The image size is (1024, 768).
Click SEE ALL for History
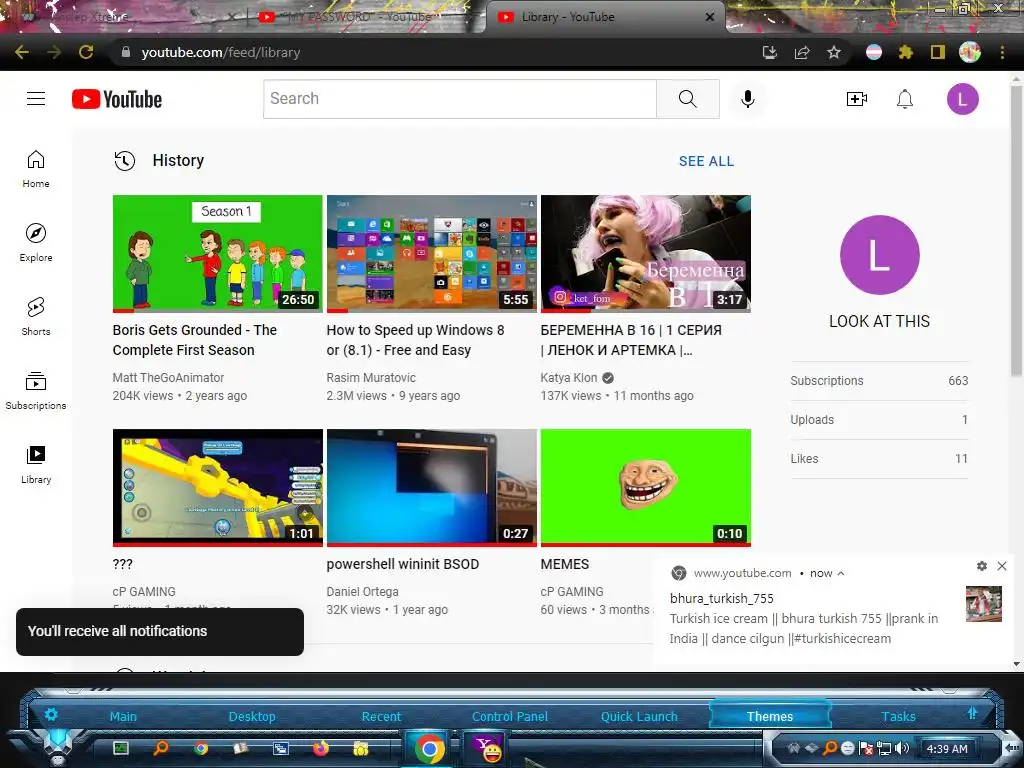click(x=706, y=161)
